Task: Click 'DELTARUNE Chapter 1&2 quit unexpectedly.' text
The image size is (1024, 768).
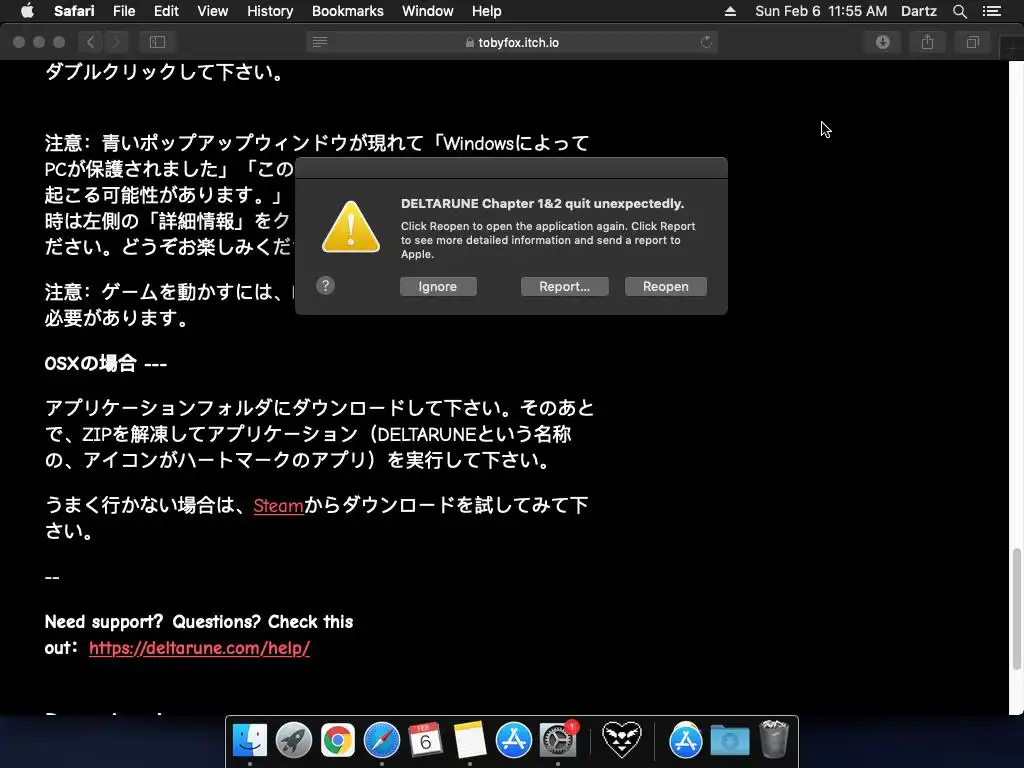Action: (542, 204)
